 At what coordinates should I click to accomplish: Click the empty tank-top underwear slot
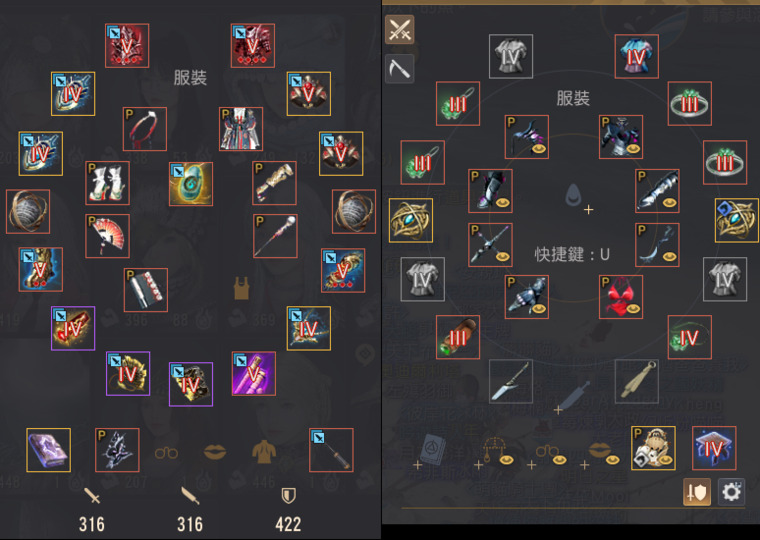coord(241,288)
